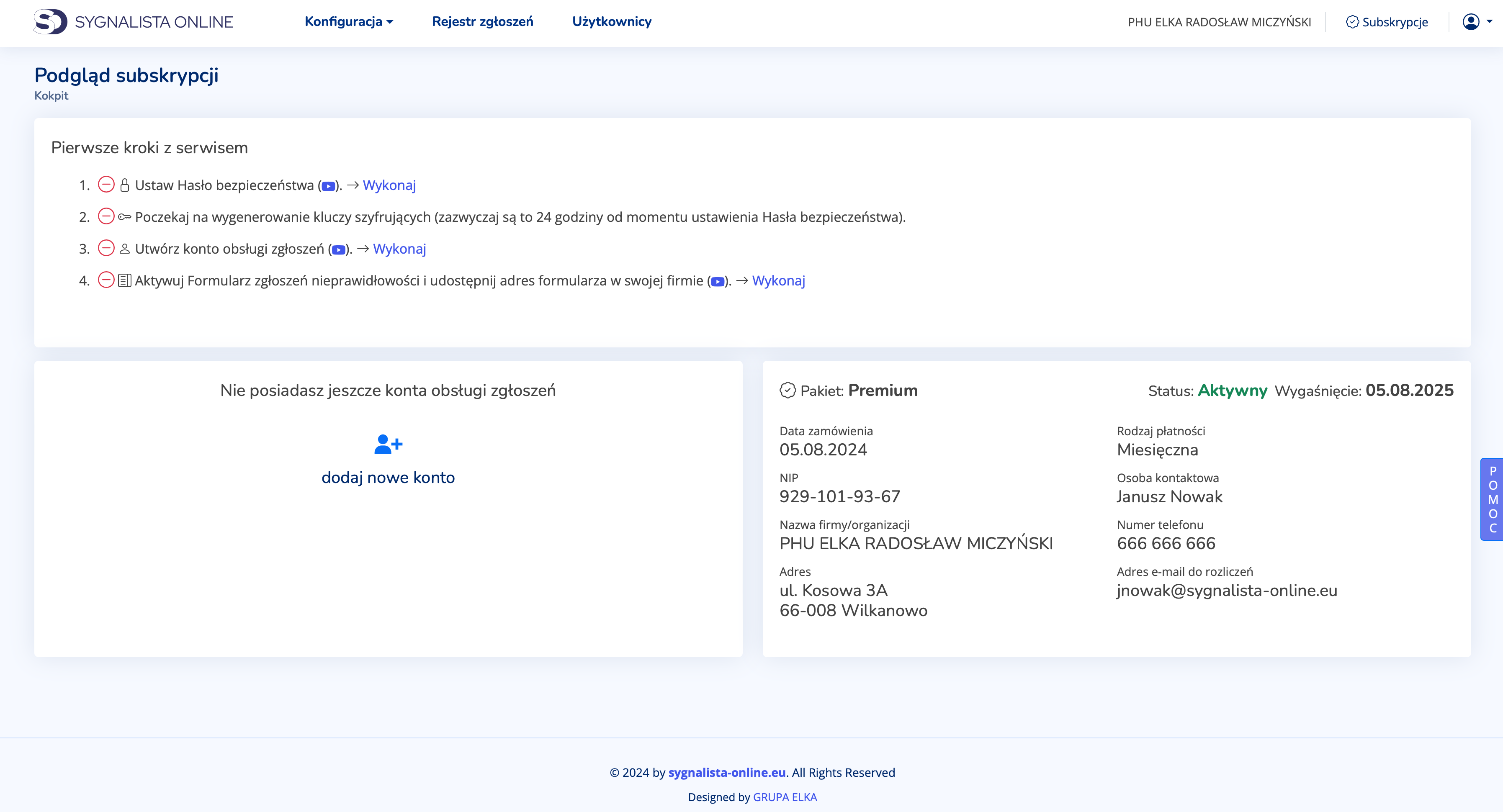Open Subskrypcje from the top bar

pyautogui.click(x=1387, y=22)
